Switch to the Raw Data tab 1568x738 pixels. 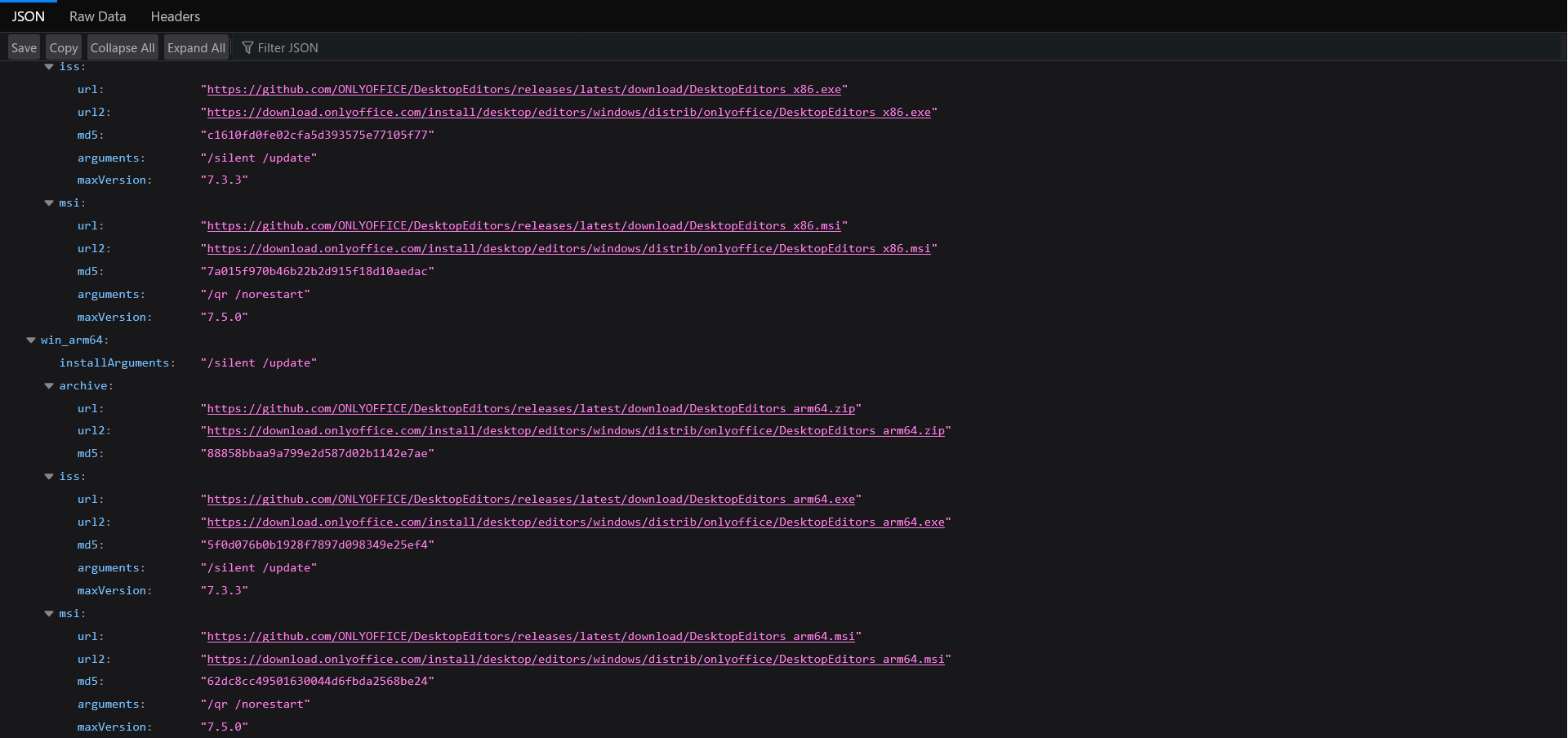[97, 16]
